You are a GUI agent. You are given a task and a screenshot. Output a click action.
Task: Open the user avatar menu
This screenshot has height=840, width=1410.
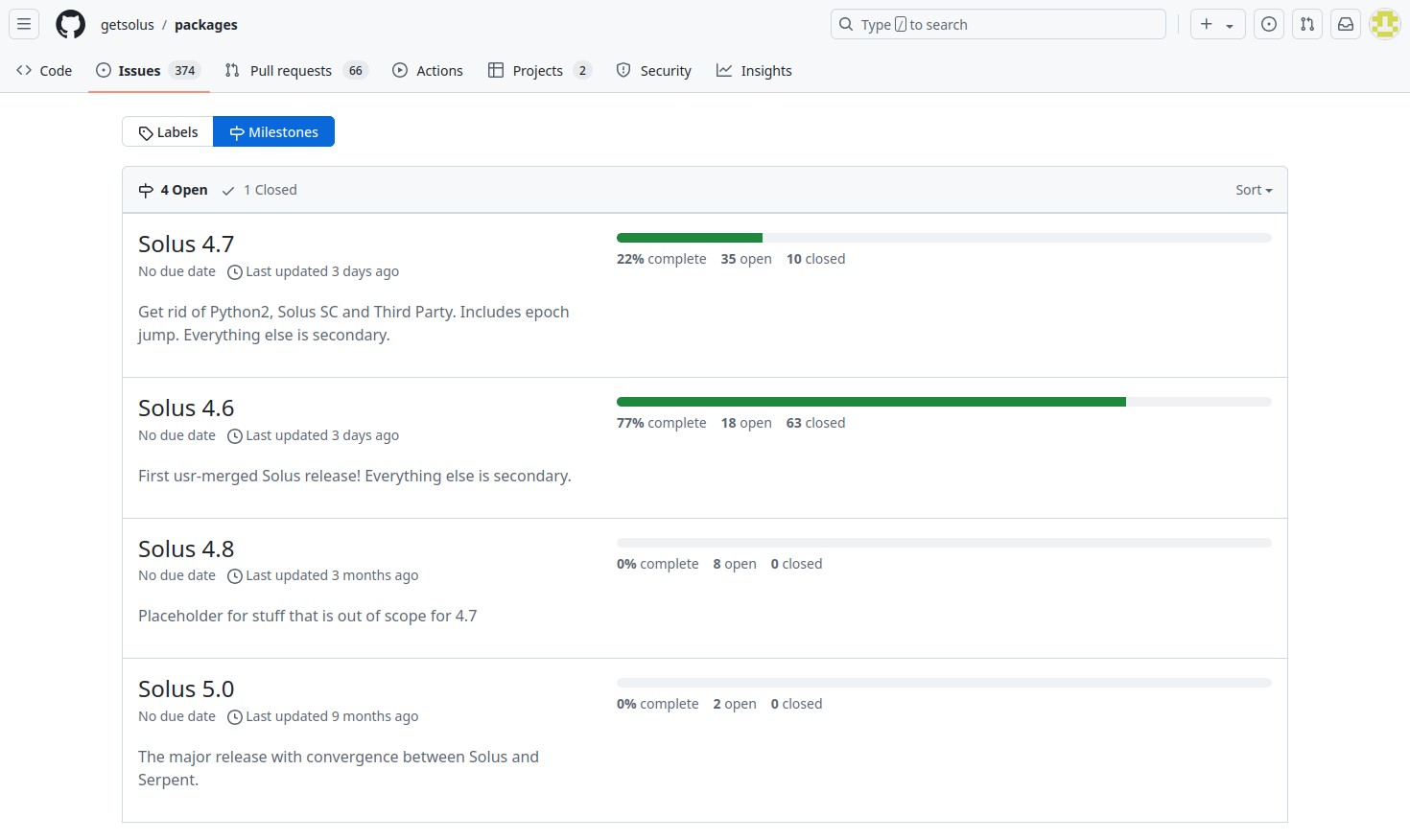tap(1385, 24)
